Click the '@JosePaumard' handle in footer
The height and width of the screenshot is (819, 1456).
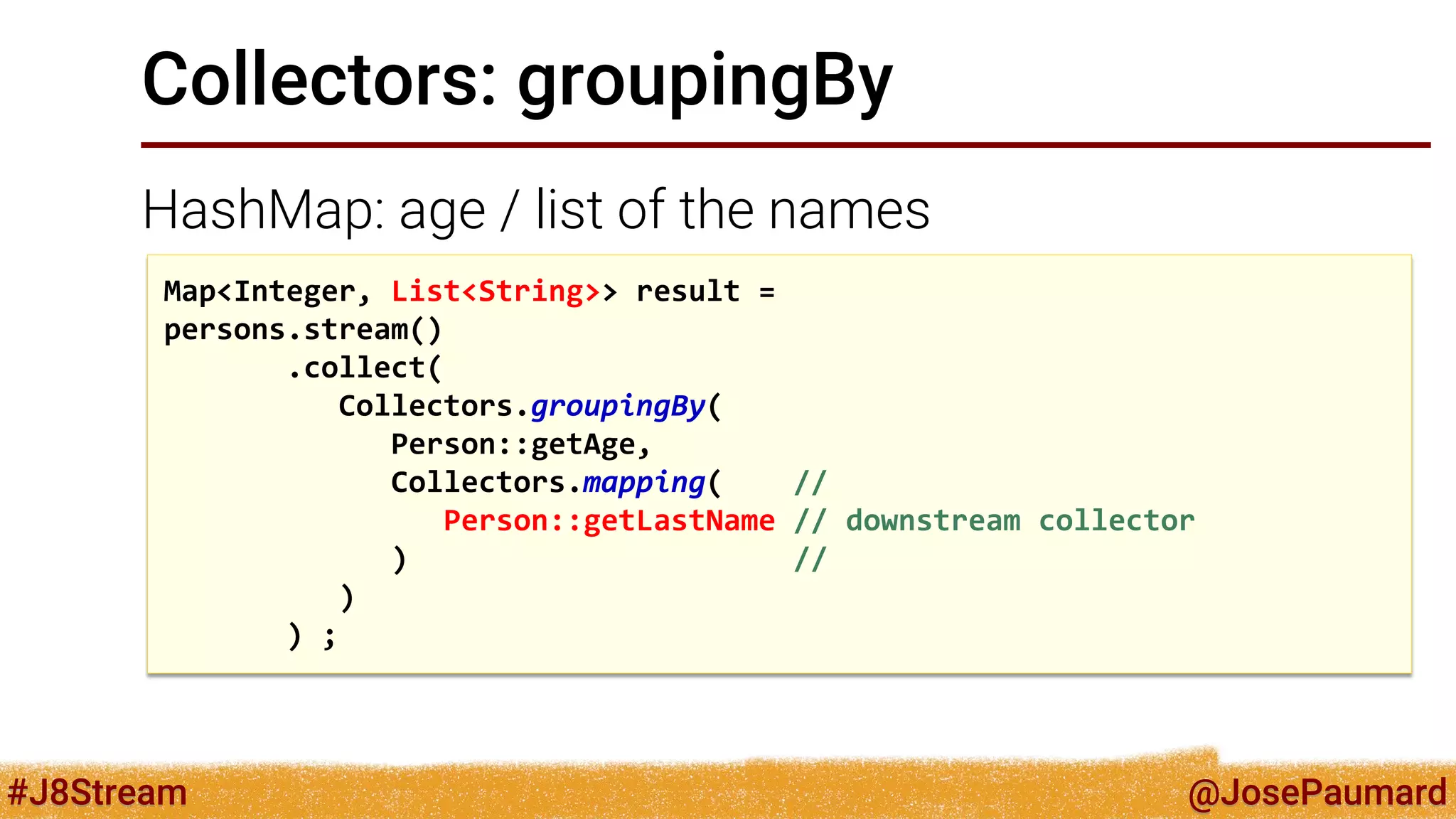pyautogui.click(x=1317, y=793)
